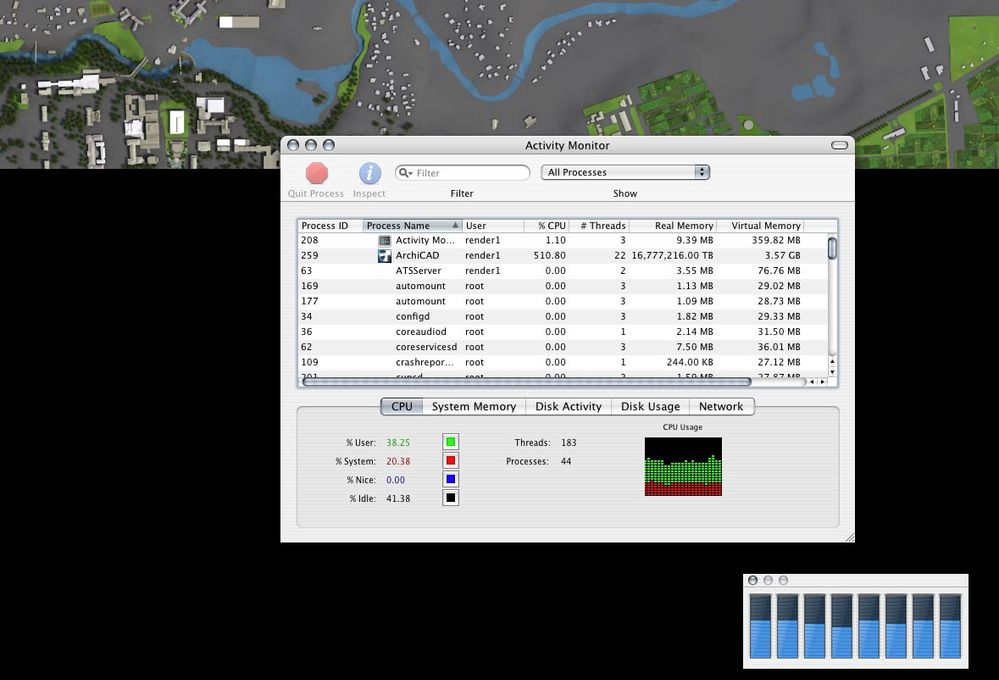
Task: Click the green % User color swatch
Action: pos(450,442)
